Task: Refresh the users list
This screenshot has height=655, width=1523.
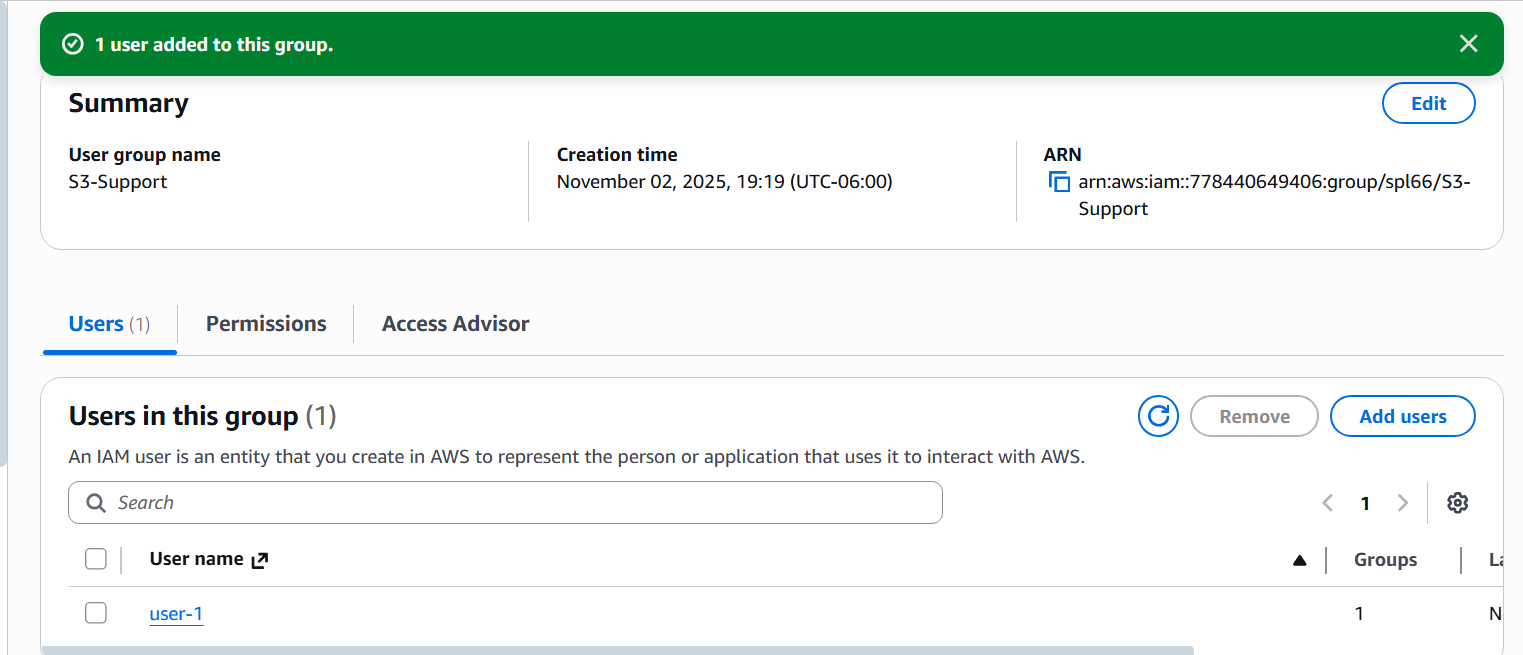Action: pyautogui.click(x=1157, y=416)
